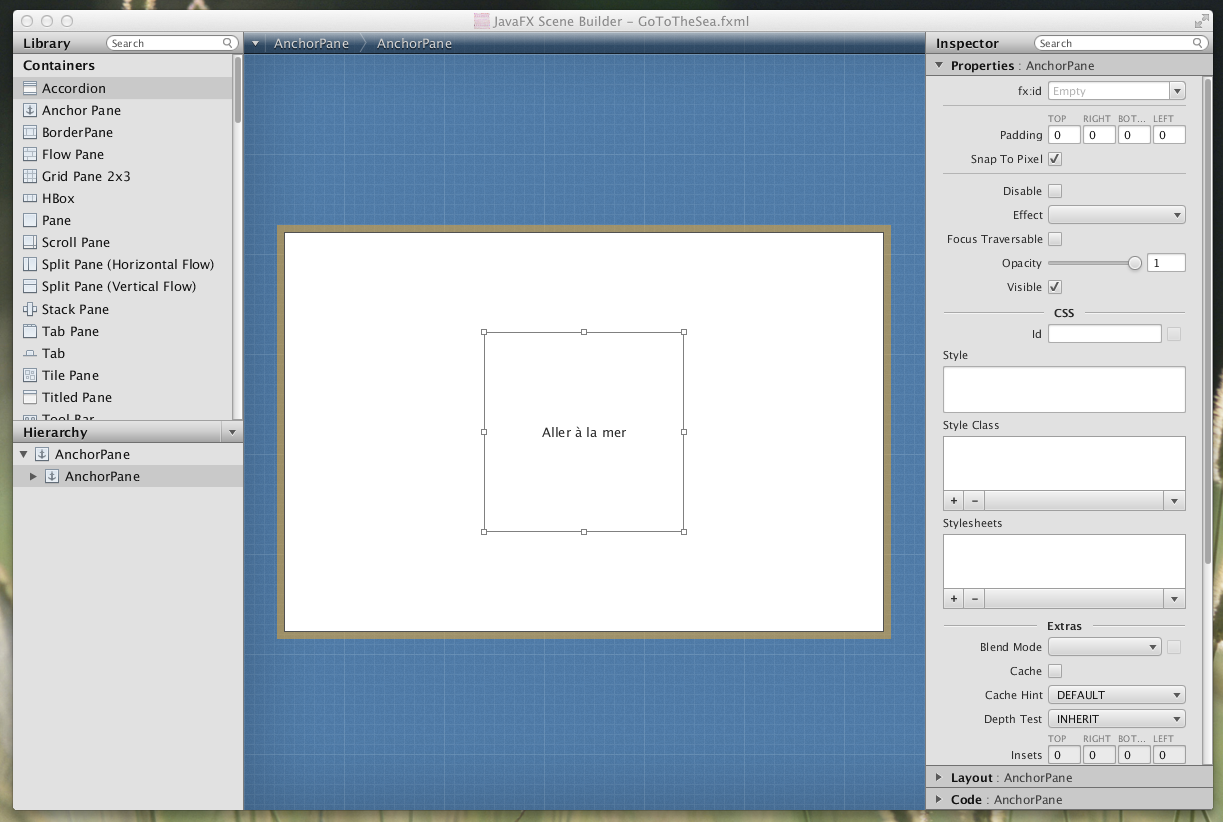Click the Accordion icon in the Library
Screen dimensions: 1223x822
(x=30, y=88)
